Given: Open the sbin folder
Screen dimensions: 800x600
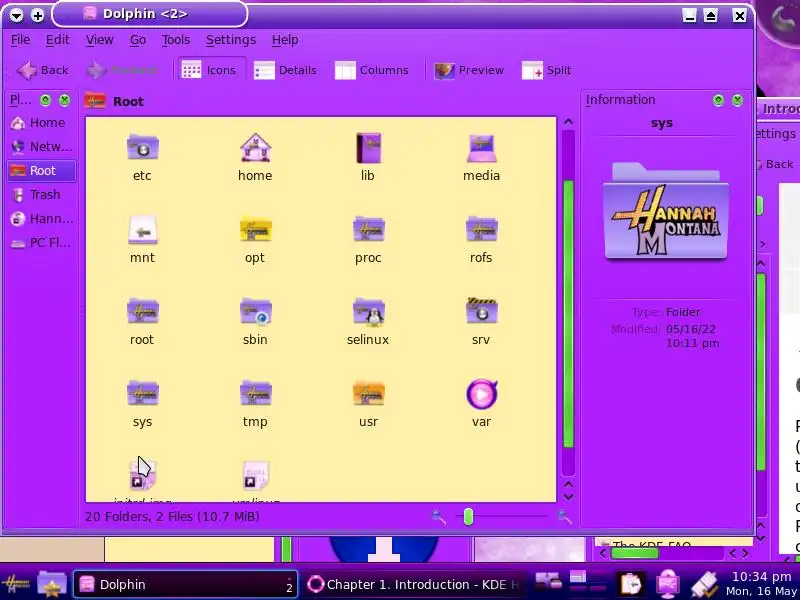Looking at the screenshot, I should pos(255,312).
